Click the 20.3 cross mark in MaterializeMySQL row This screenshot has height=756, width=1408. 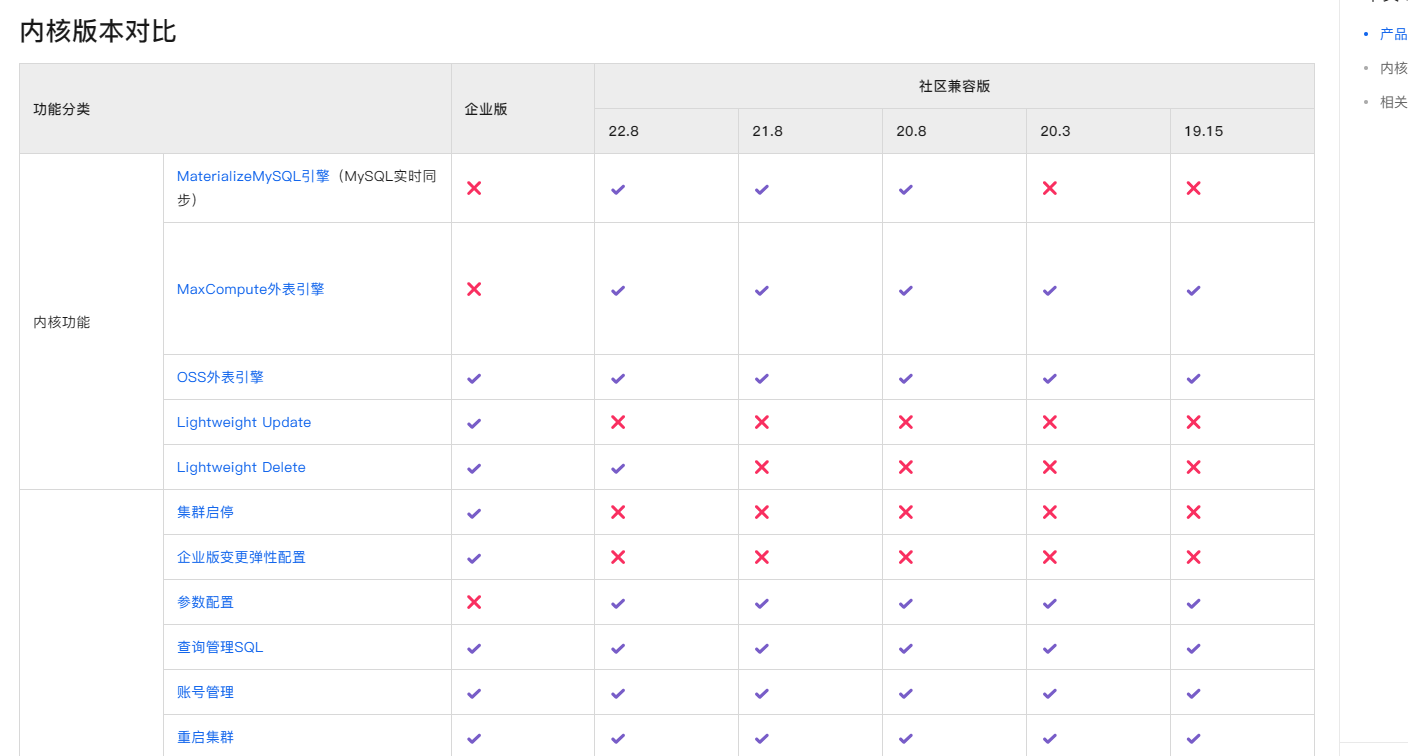[1049, 188]
